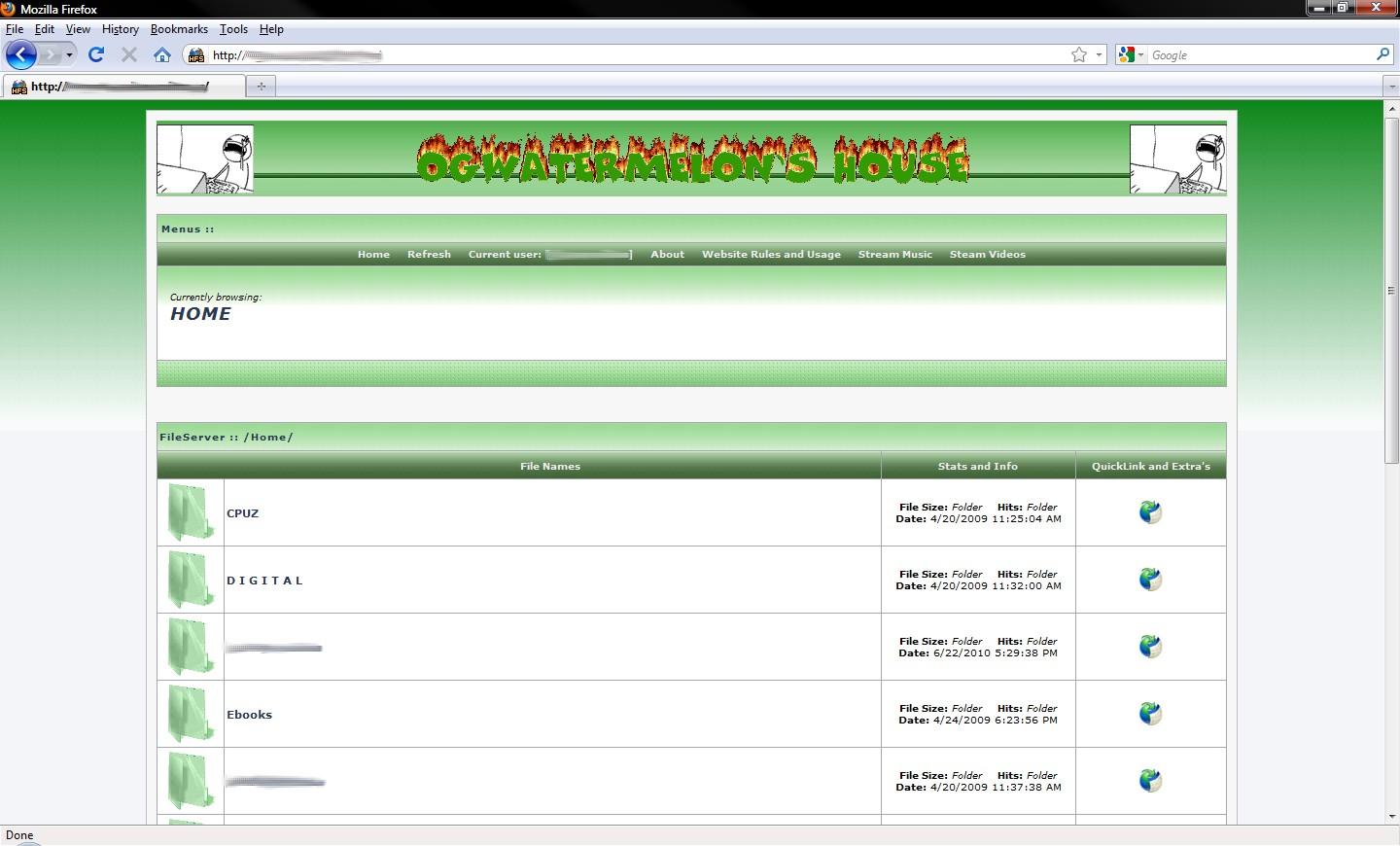Click the D I G I T A L folder name
Screen dimensions: 1400x846
[x=264, y=581]
